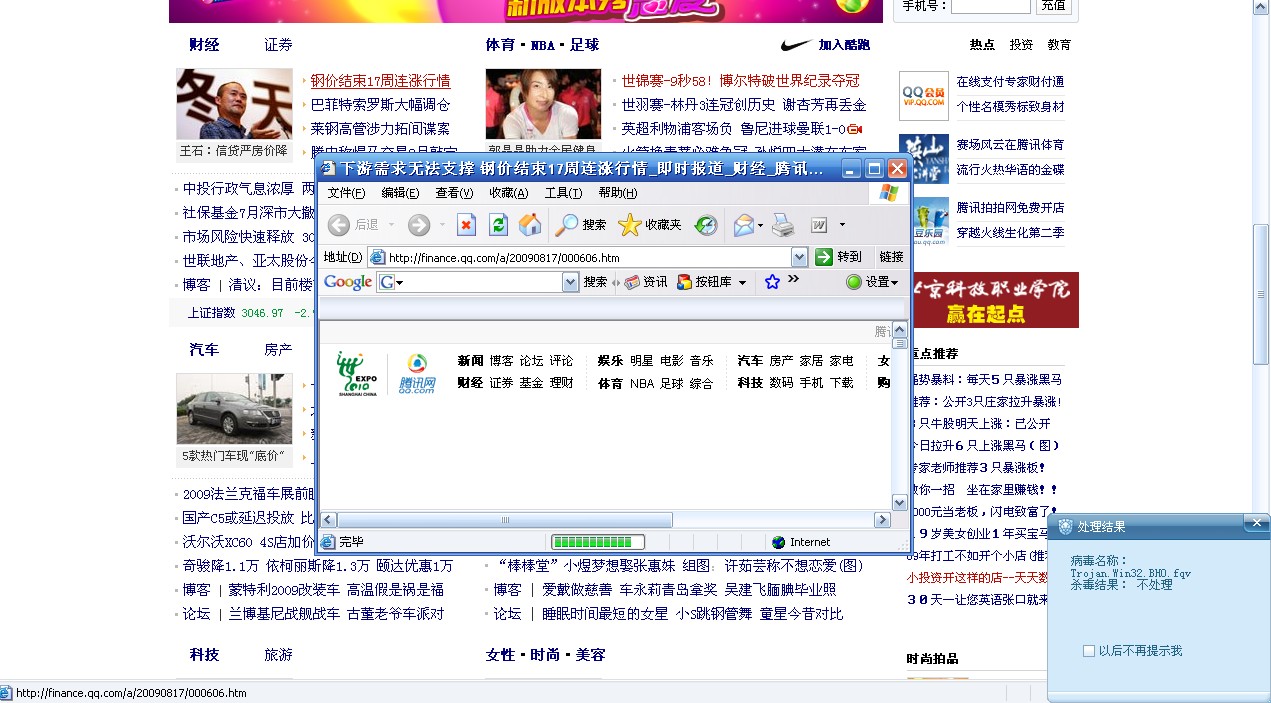This screenshot has width=1271, height=703.
Task: Click the 手机号 input field
Action: click(990, 5)
